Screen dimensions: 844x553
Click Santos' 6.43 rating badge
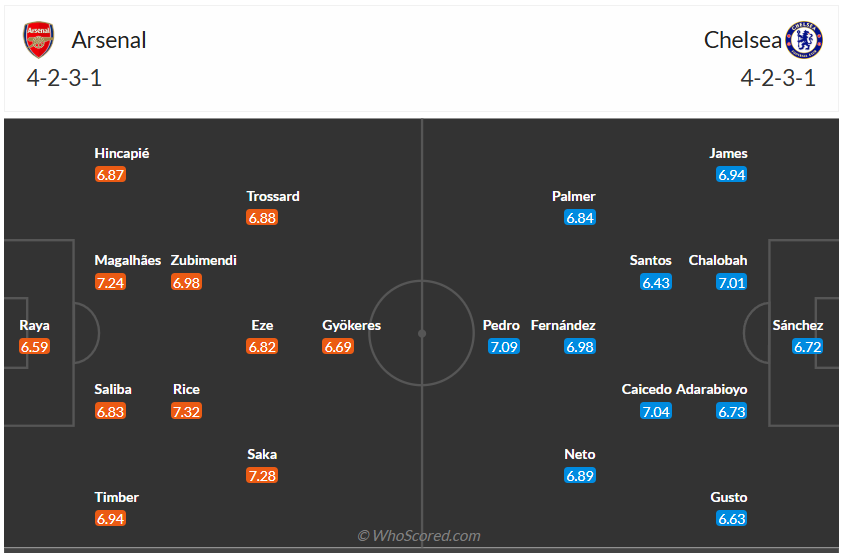pos(656,282)
